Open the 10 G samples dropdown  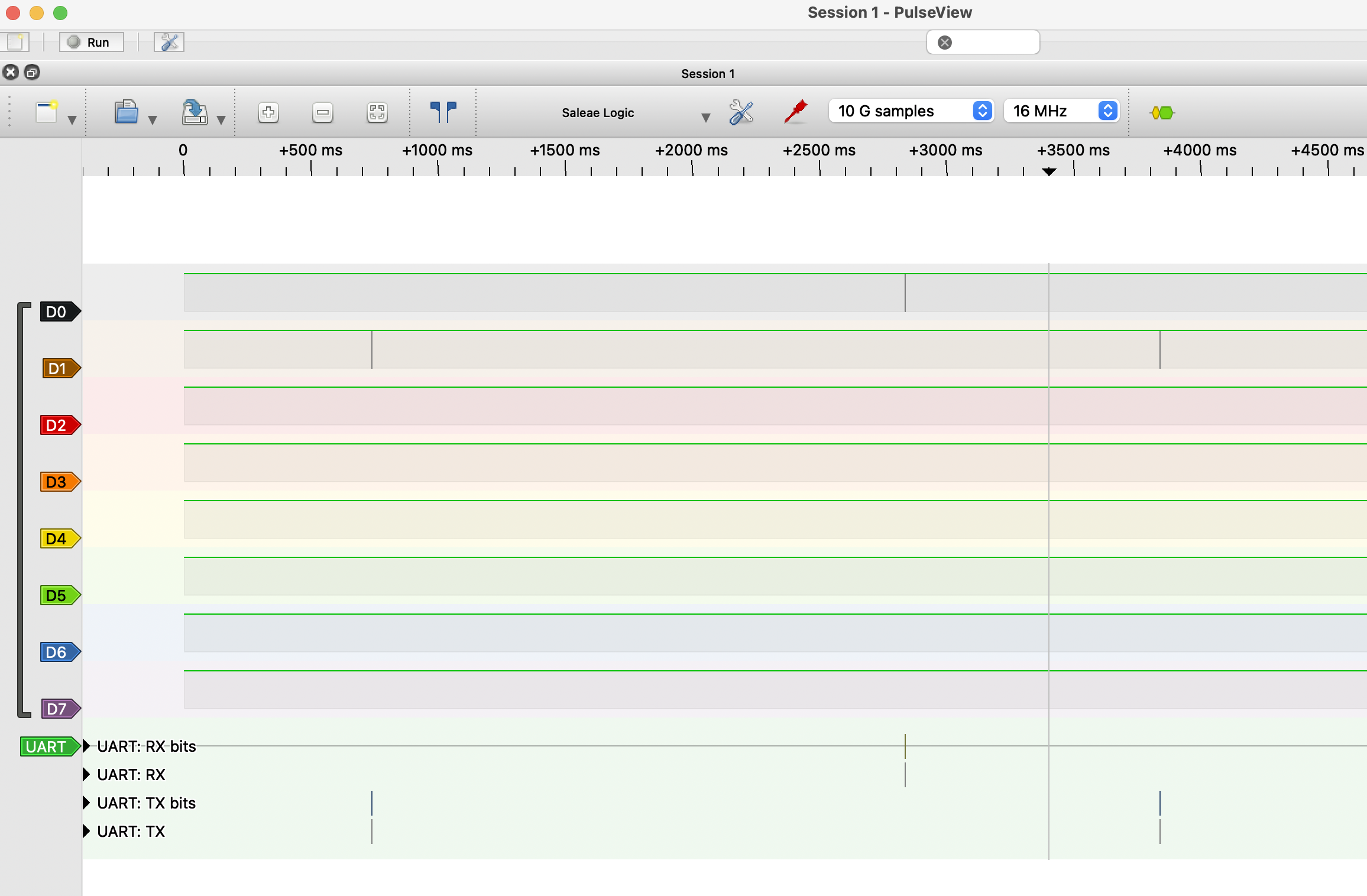(911, 111)
